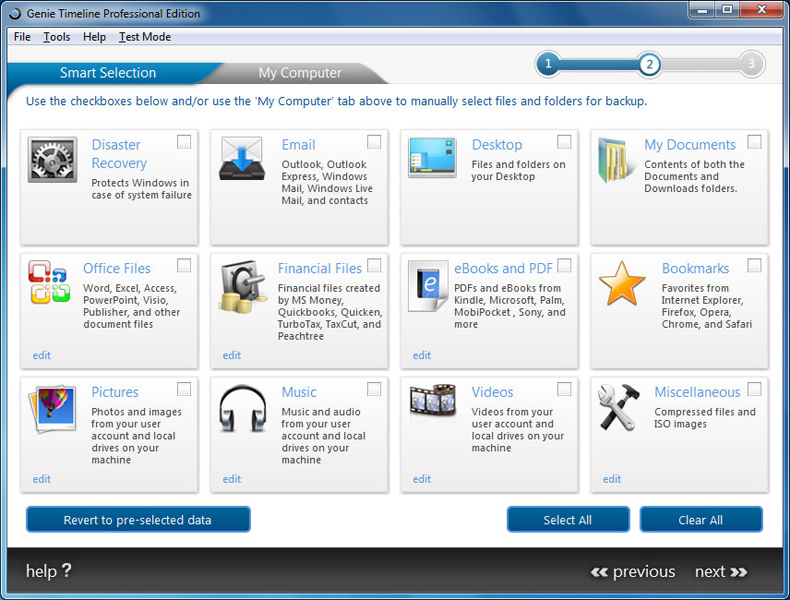Click Revert to pre-selected data button
This screenshot has width=790, height=600.
(x=138, y=519)
